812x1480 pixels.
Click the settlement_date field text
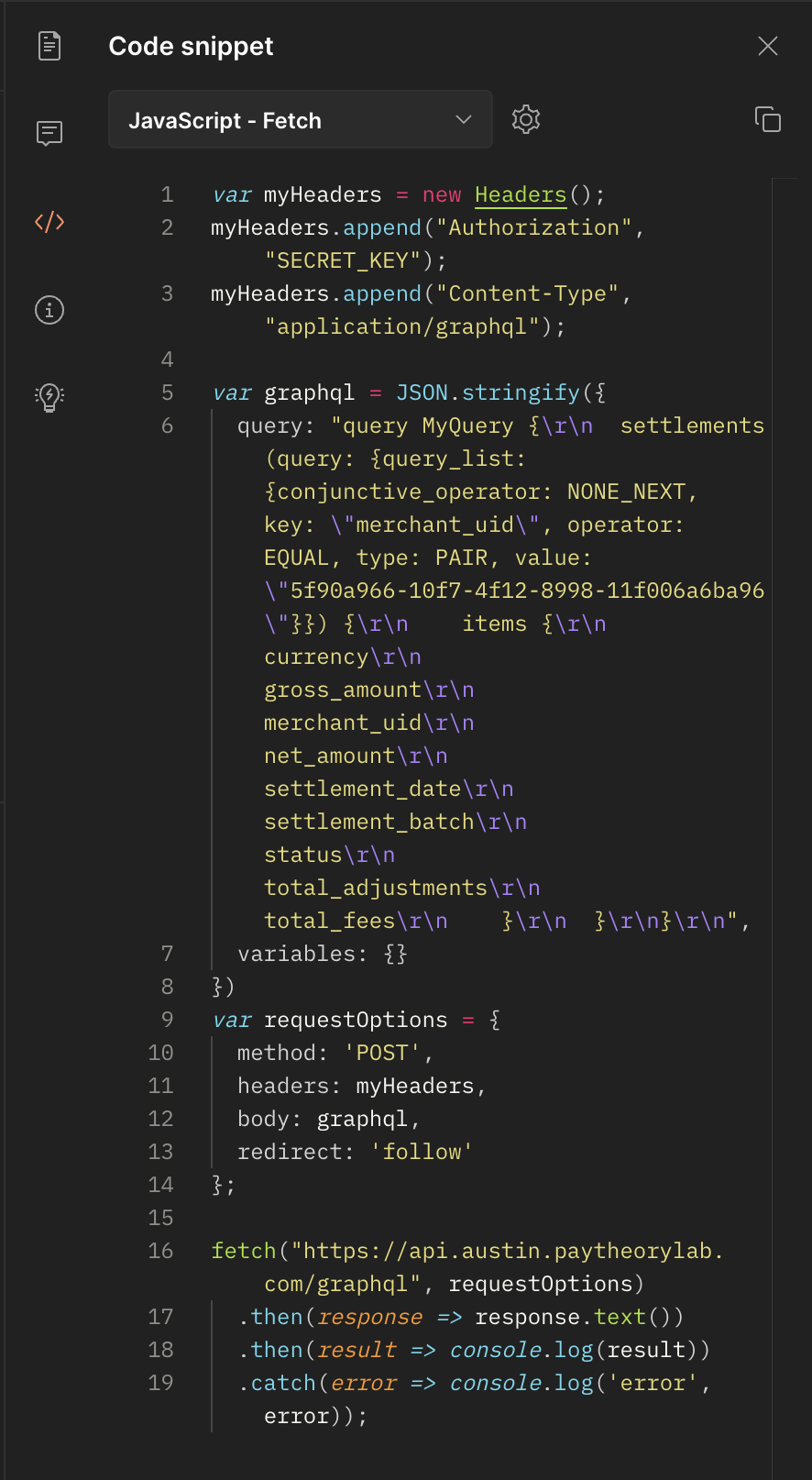pyautogui.click(x=362, y=789)
